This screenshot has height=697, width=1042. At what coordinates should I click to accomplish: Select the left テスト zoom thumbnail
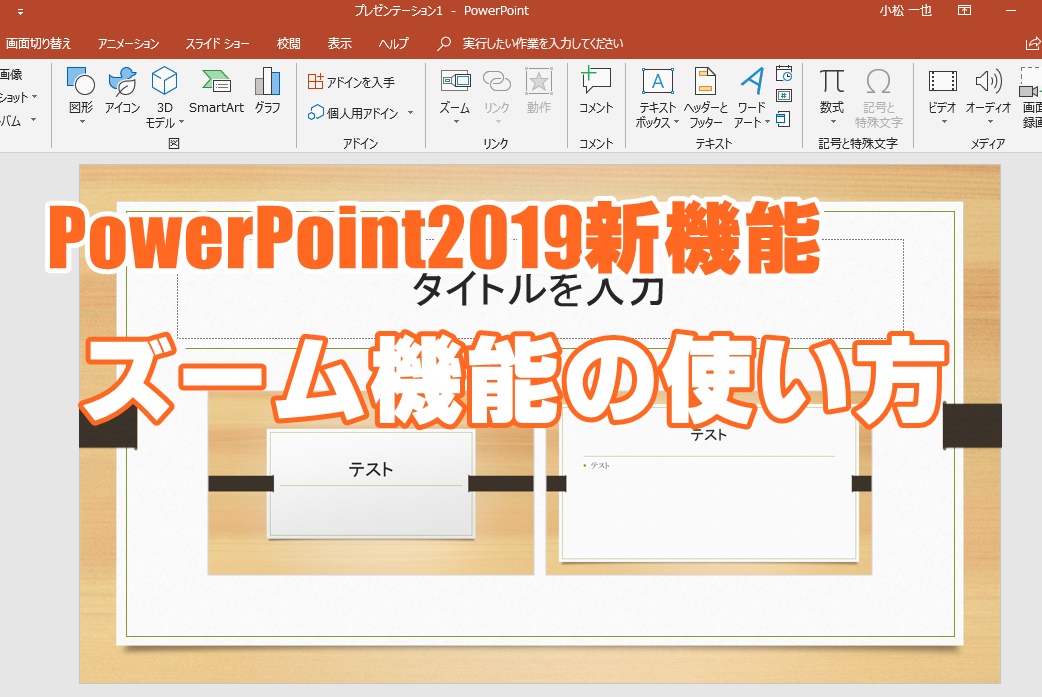pos(371,483)
